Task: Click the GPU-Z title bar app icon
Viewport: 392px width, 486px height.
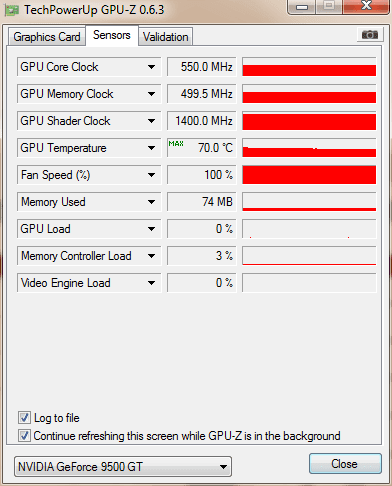Action: (x=11, y=10)
